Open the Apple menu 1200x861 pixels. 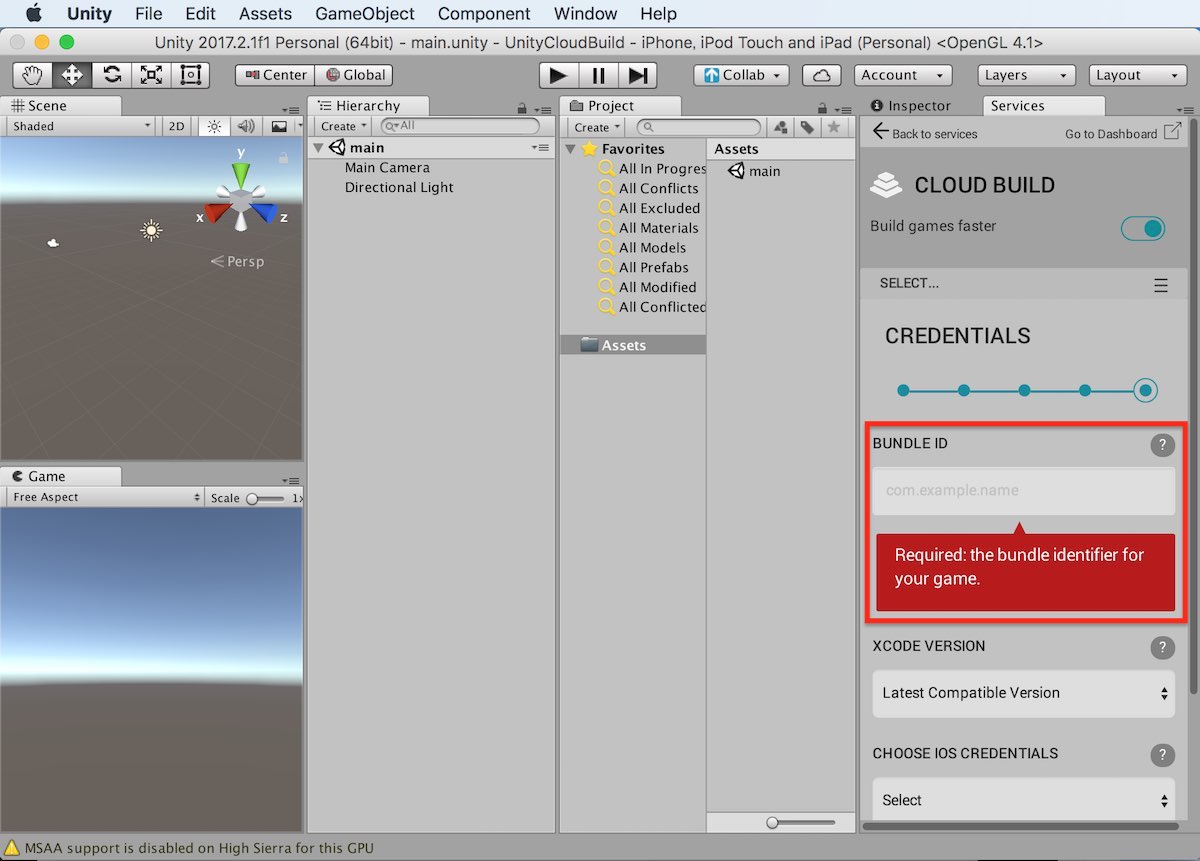click(x=33, y=14)
